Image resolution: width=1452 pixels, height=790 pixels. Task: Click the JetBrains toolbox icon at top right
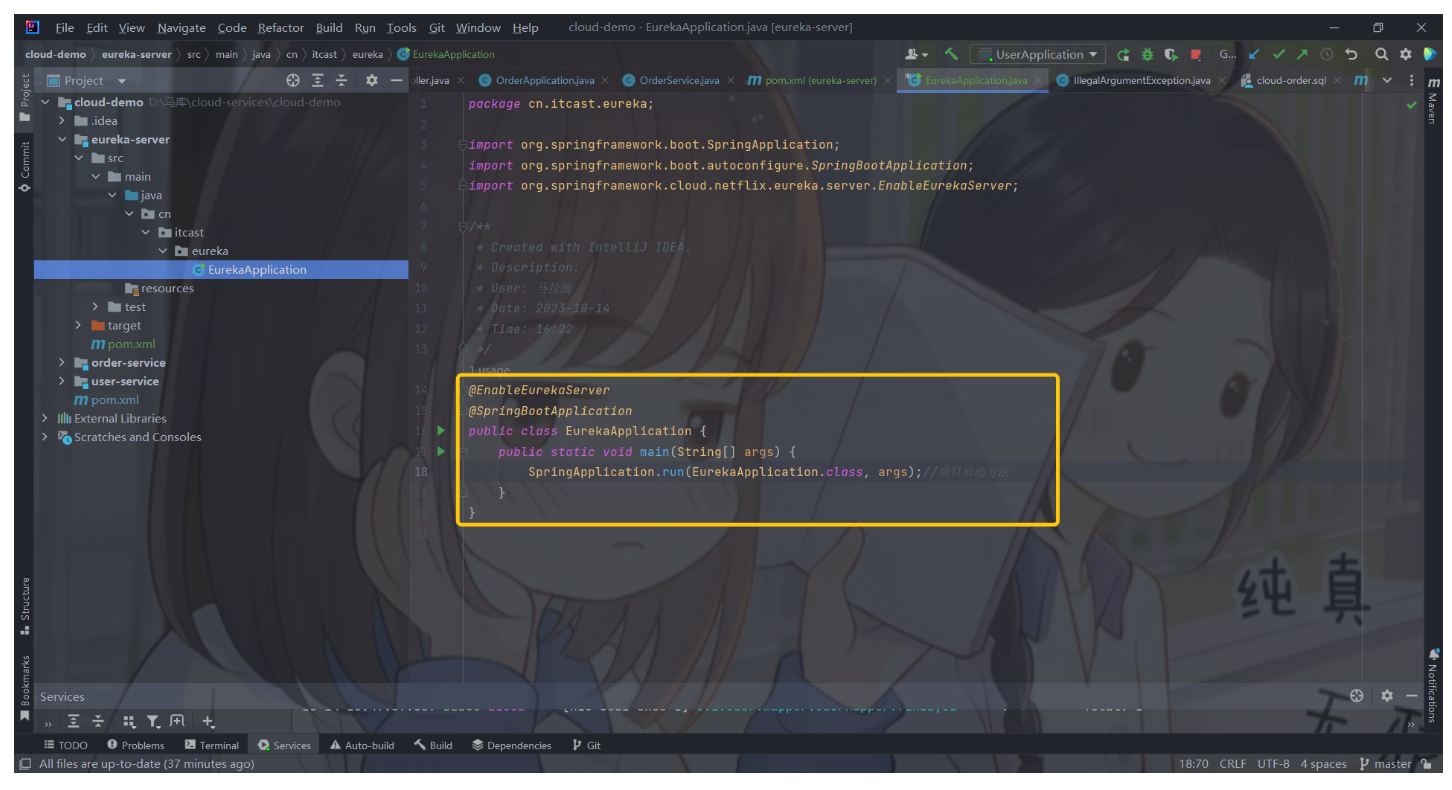point(1429,54)
